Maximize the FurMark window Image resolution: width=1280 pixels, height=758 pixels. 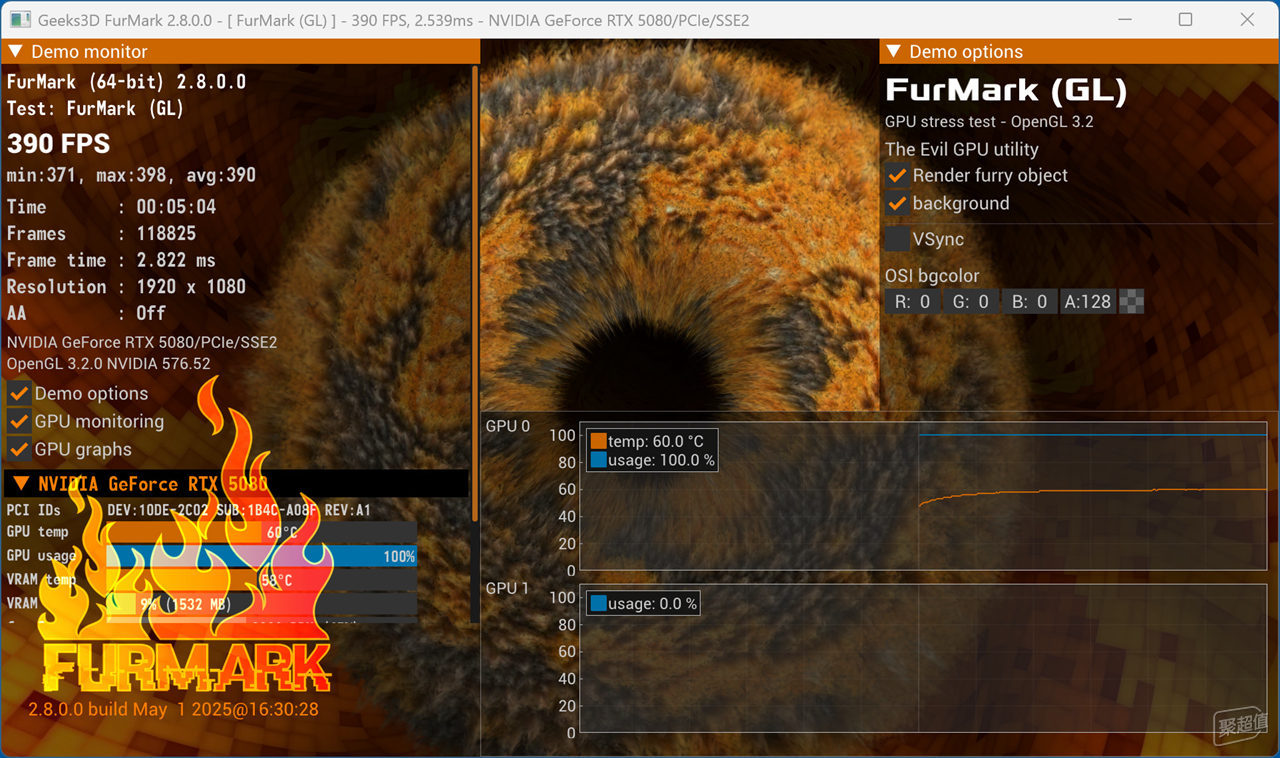coord(1185,20)
